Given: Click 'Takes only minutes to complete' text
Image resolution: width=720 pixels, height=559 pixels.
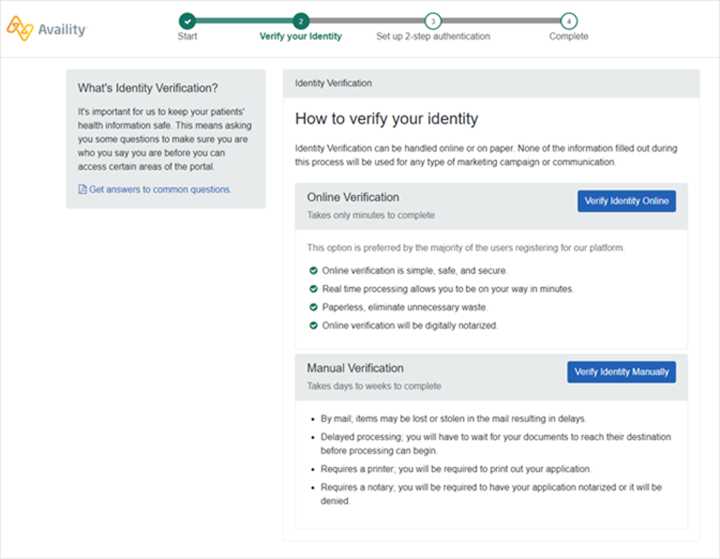Looking at the screenshot, I should [371, 215].
